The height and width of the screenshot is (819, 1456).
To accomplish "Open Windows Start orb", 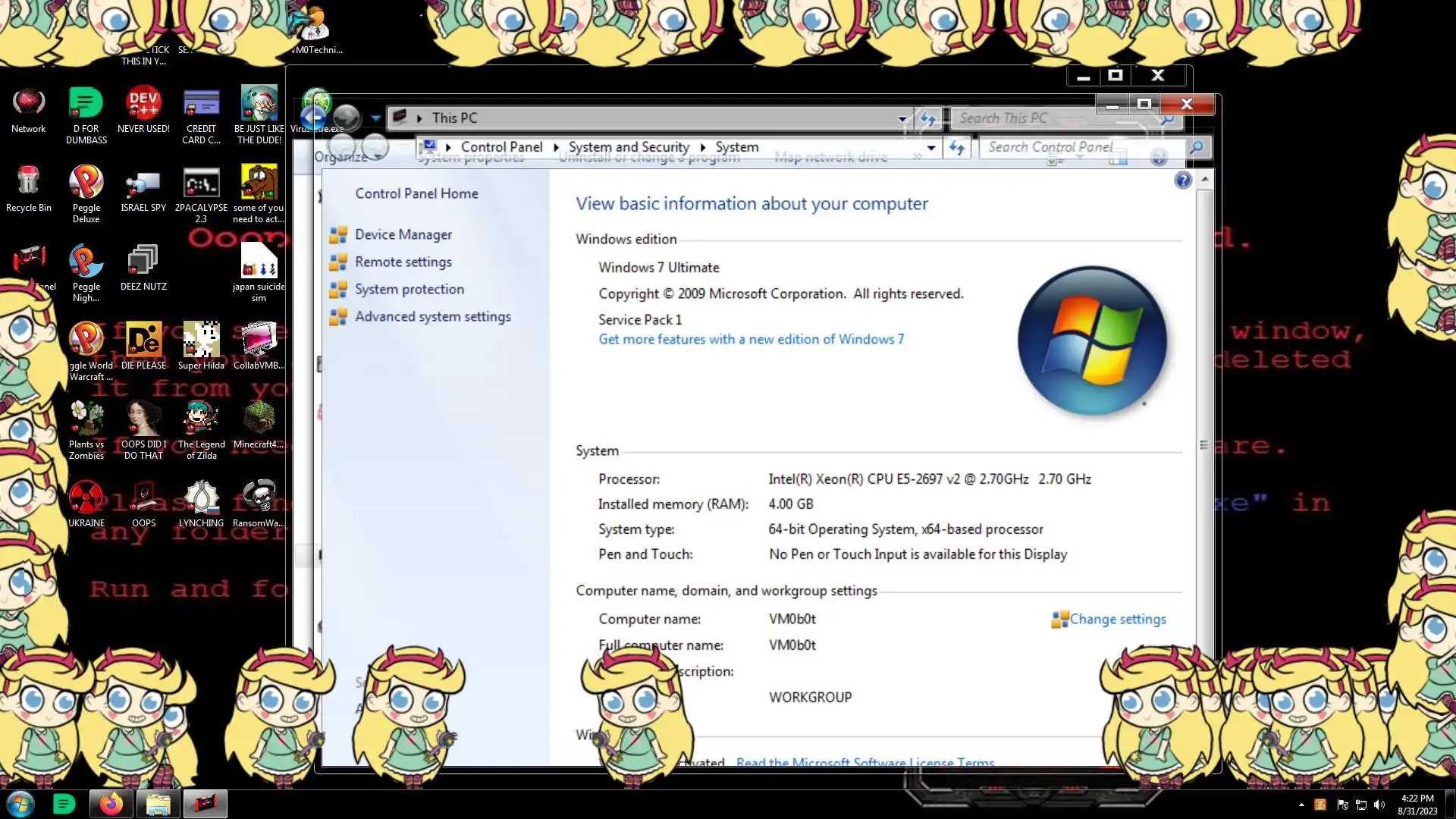I will coord(20,804).
